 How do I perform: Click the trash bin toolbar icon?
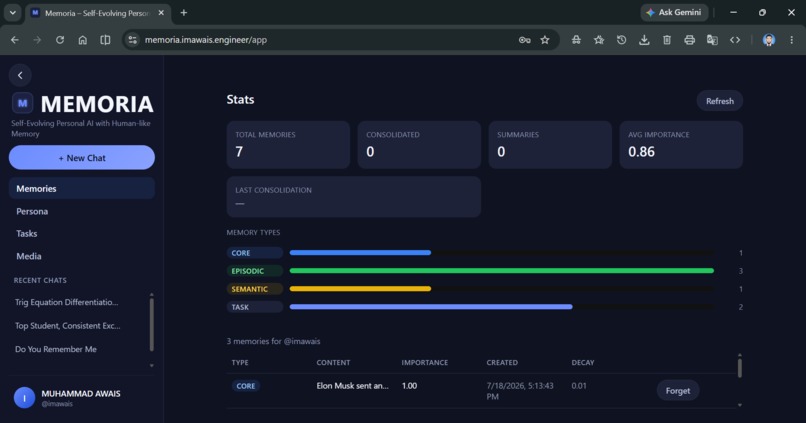point(667,40)
